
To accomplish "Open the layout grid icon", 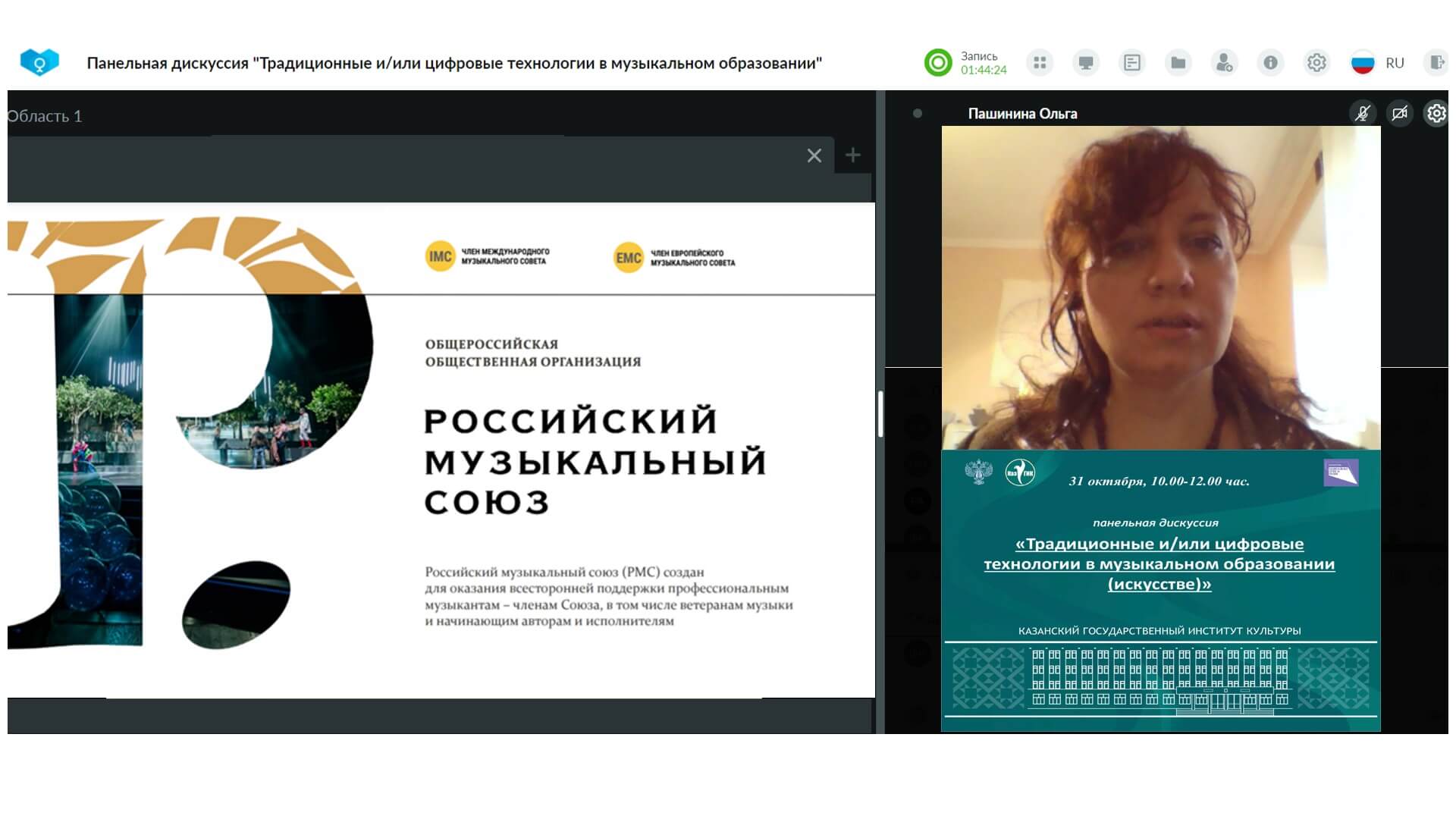I will [1040, 62].
